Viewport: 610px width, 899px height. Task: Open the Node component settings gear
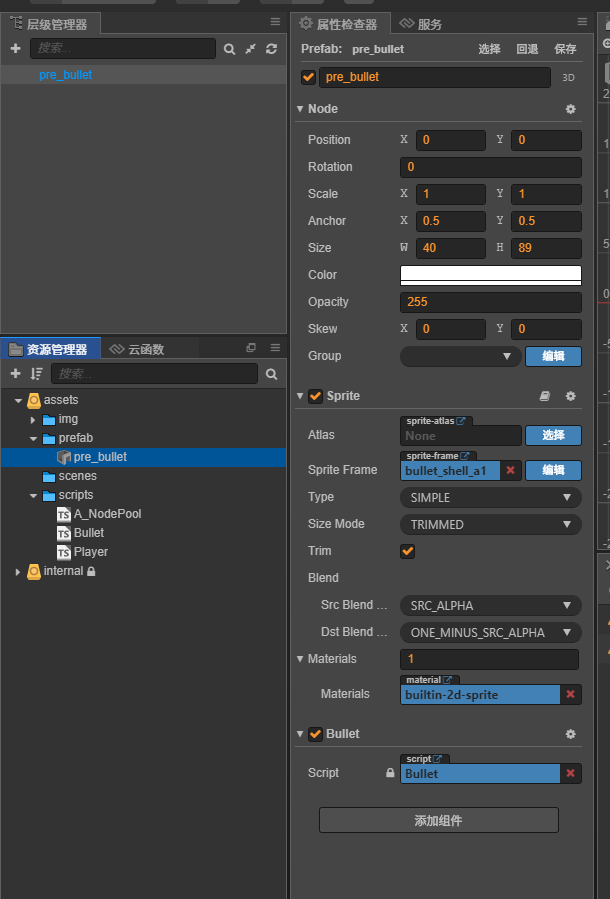pyautogui.click(x=571, y=109)
